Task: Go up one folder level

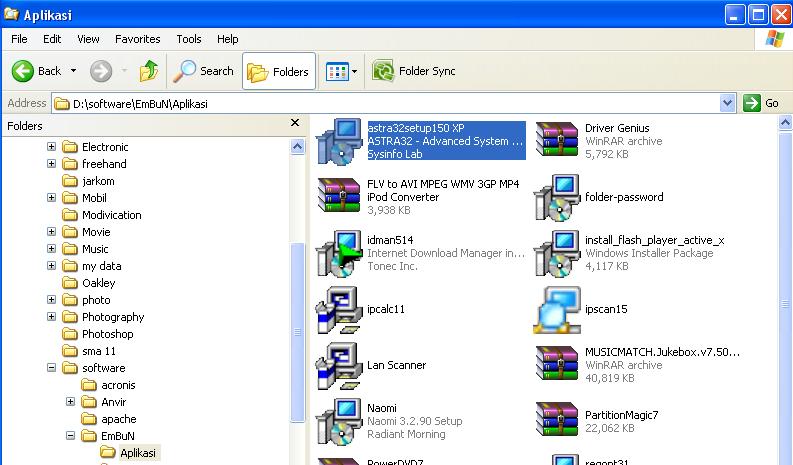Action: pyautogui.click(x=149, y=71)
